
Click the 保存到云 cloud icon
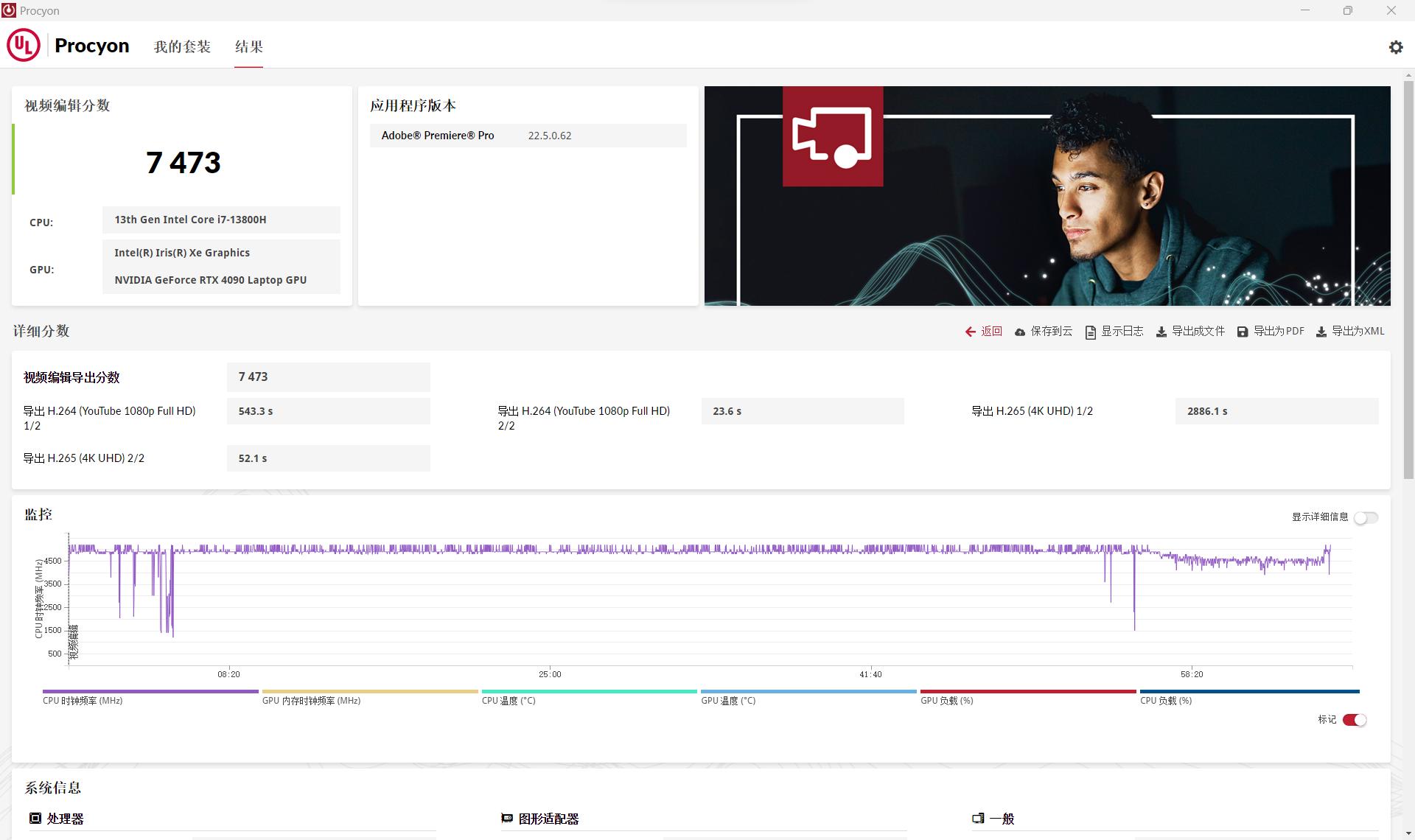[x=1020, y=332]
